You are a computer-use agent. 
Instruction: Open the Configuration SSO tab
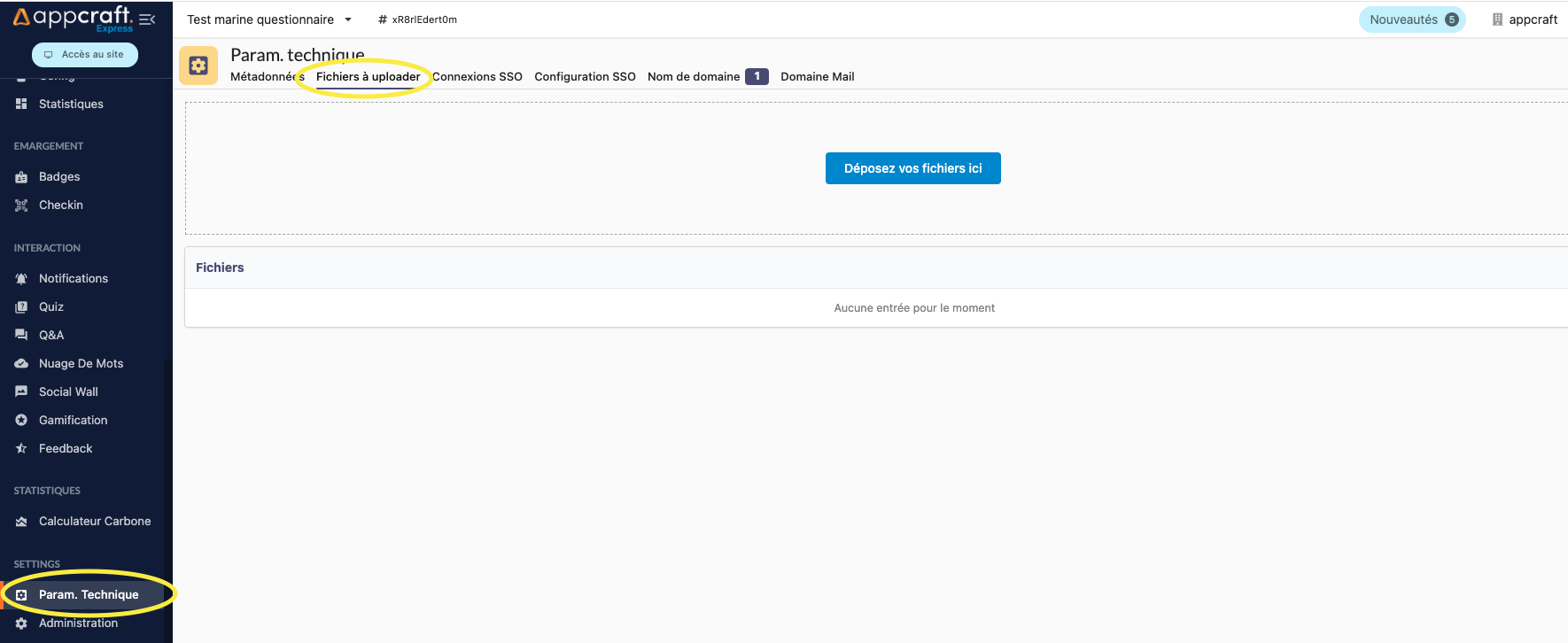pyautogui.click(x=585, y=77)
